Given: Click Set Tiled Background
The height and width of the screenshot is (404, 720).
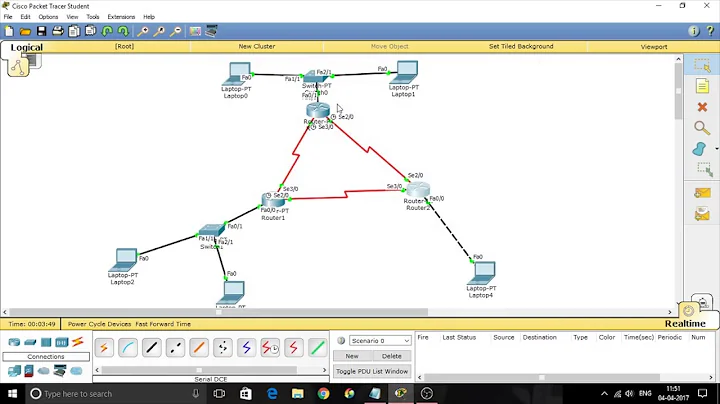Looking at the screenshot, I should [x=521, y=46].
